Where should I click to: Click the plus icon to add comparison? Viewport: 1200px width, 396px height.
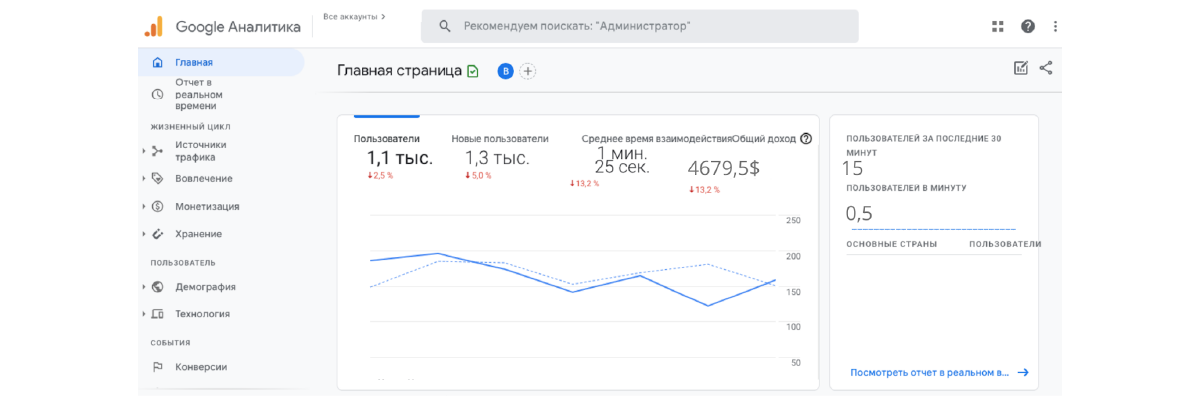click(x=528, y=71)
